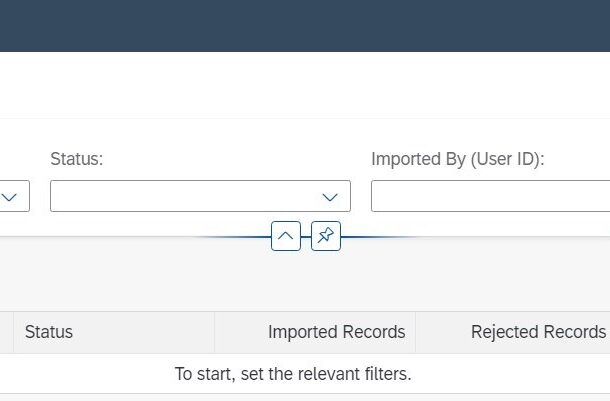Click the 'To start, set the relevant filters' message
610x401 pixels.
[x=293, y=374]
